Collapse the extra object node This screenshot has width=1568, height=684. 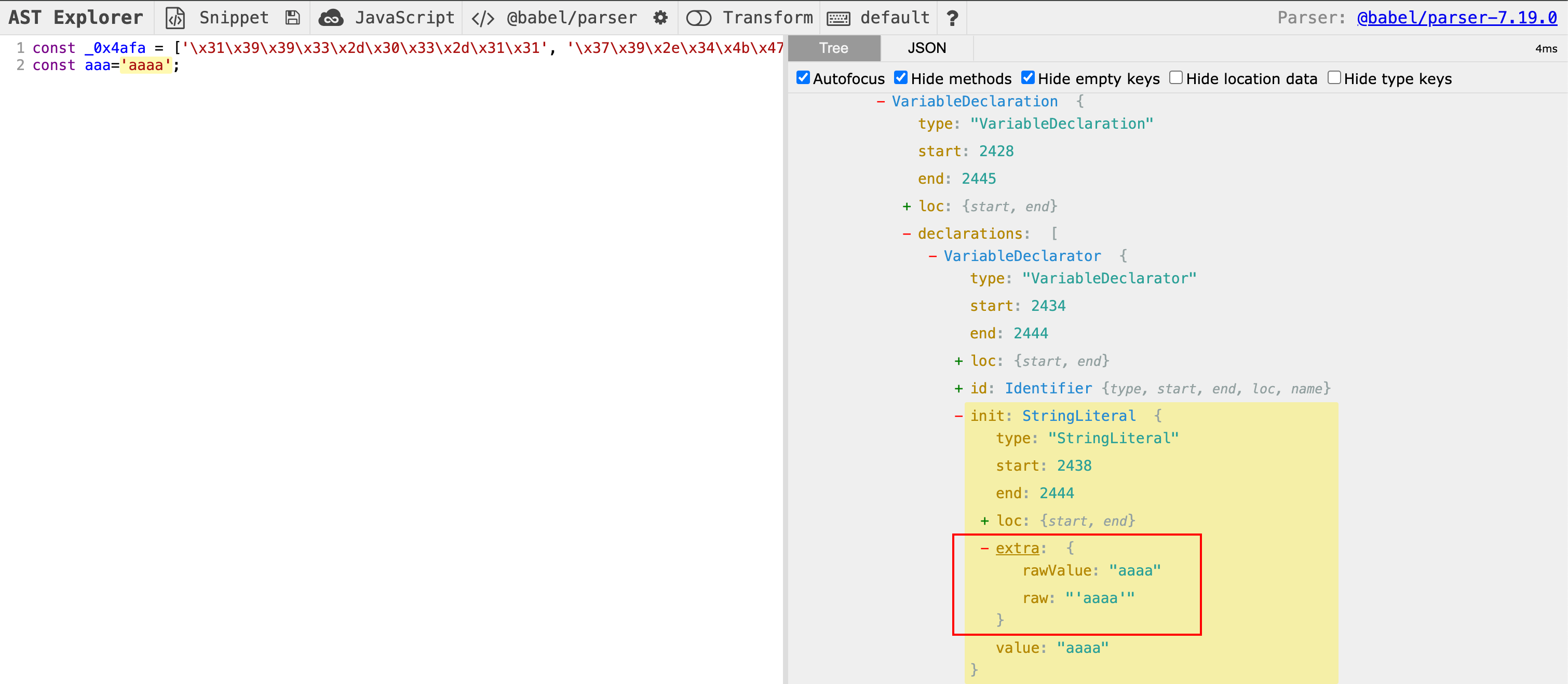click(984, 549)
